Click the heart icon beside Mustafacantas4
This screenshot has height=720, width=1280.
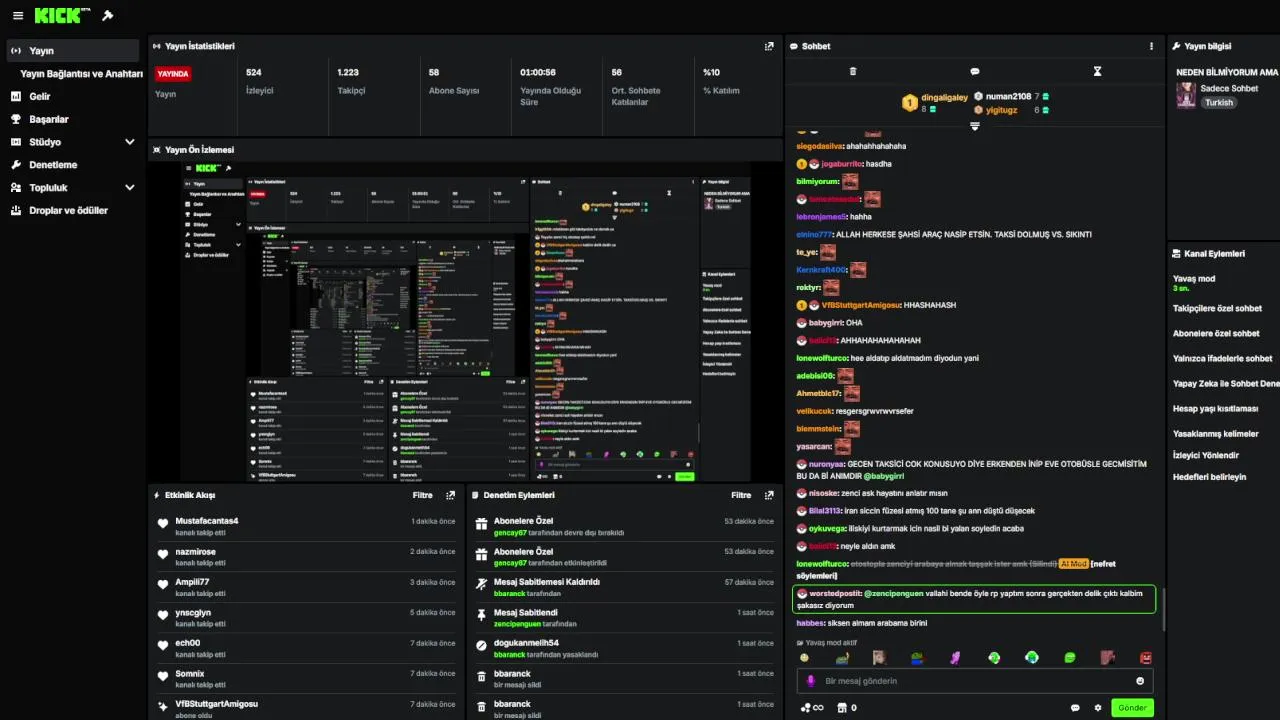[163, 525]
